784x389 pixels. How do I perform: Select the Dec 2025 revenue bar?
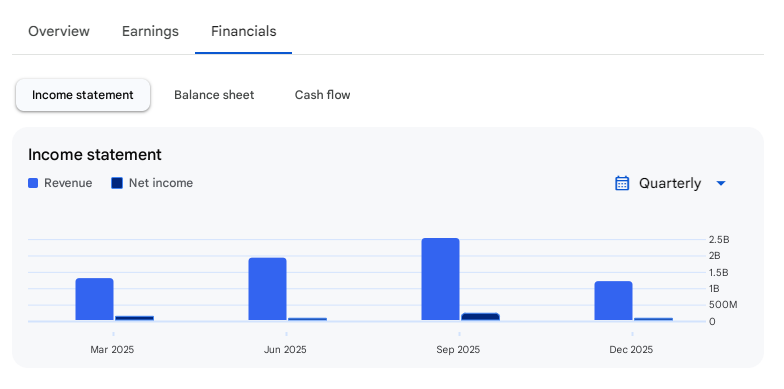[614, 301]
